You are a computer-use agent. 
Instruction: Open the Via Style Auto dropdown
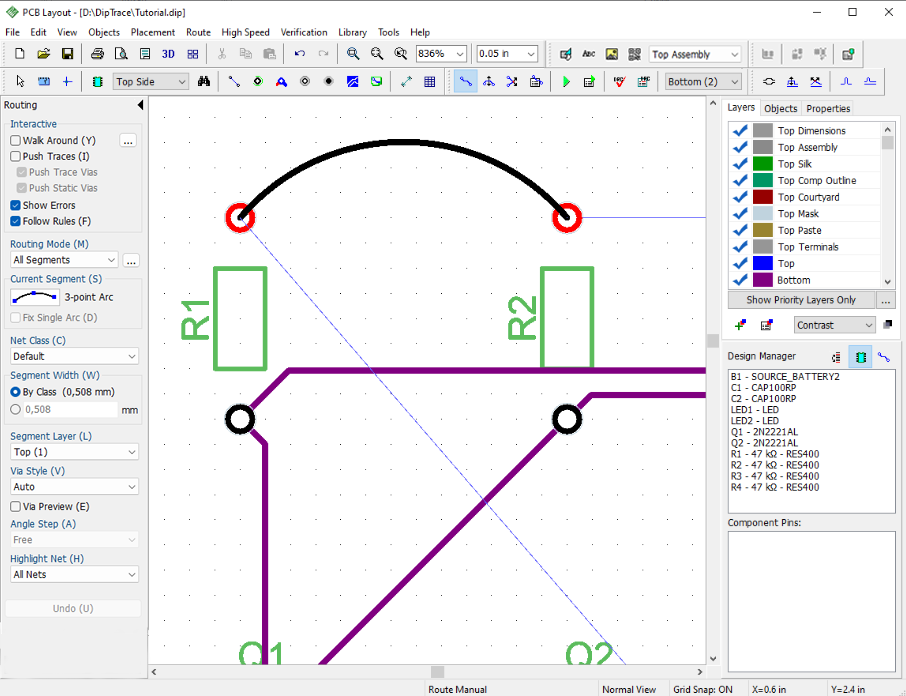75,487
